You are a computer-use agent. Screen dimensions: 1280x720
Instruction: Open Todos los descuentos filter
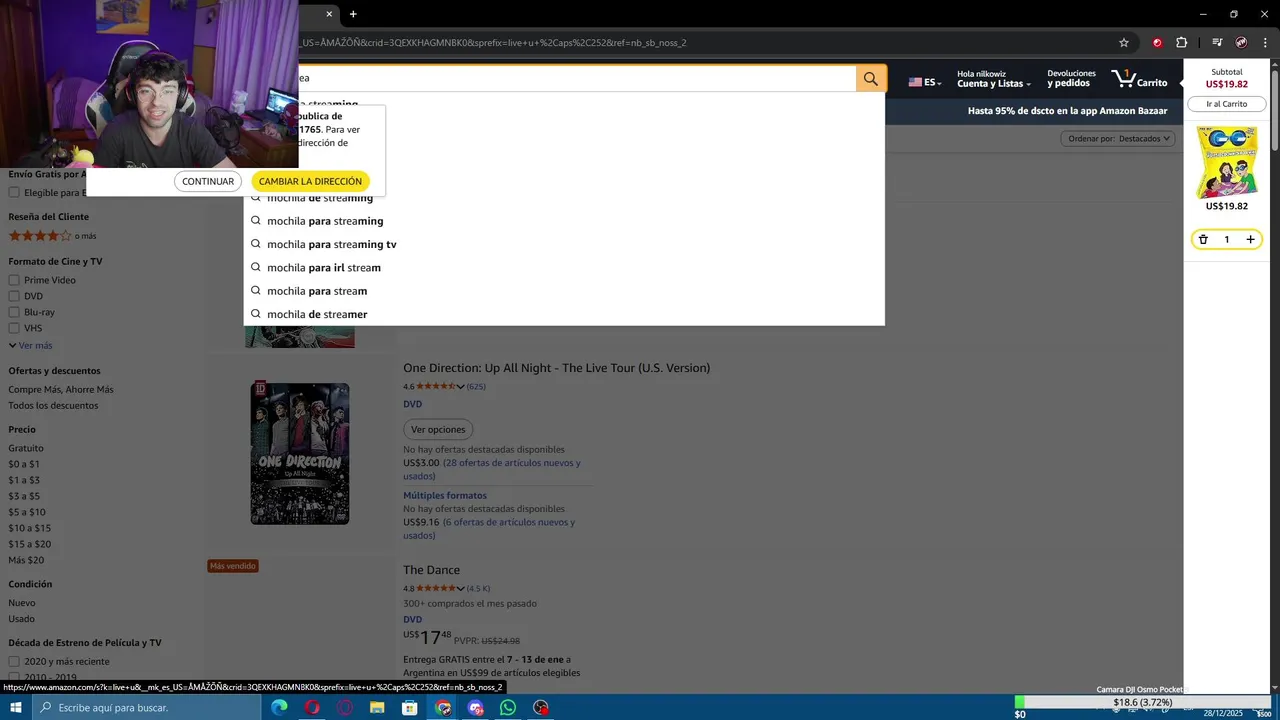point(53,406)
